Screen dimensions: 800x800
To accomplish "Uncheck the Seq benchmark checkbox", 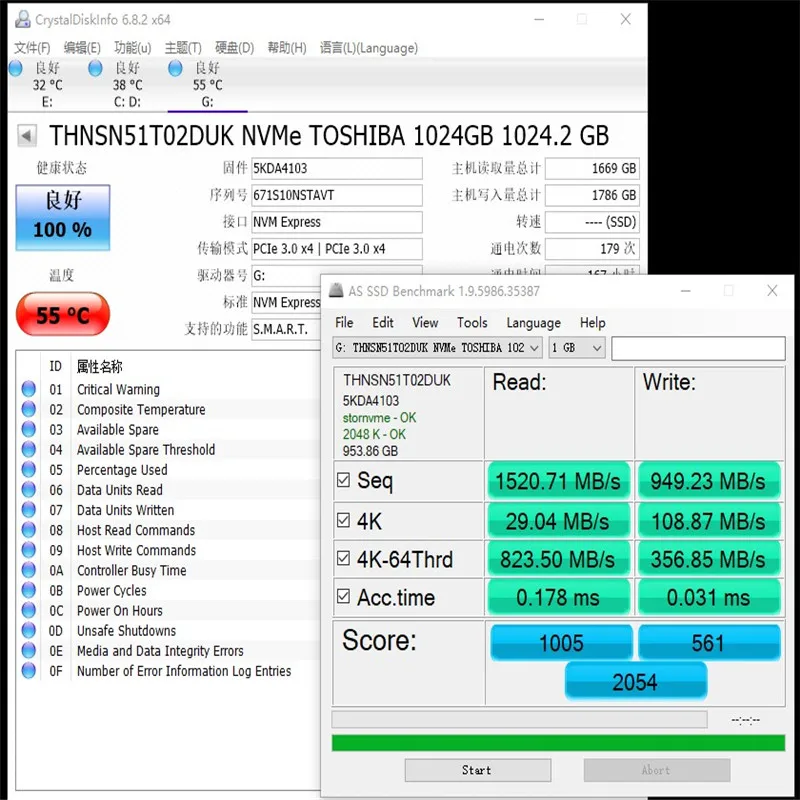I will [342, 481].
